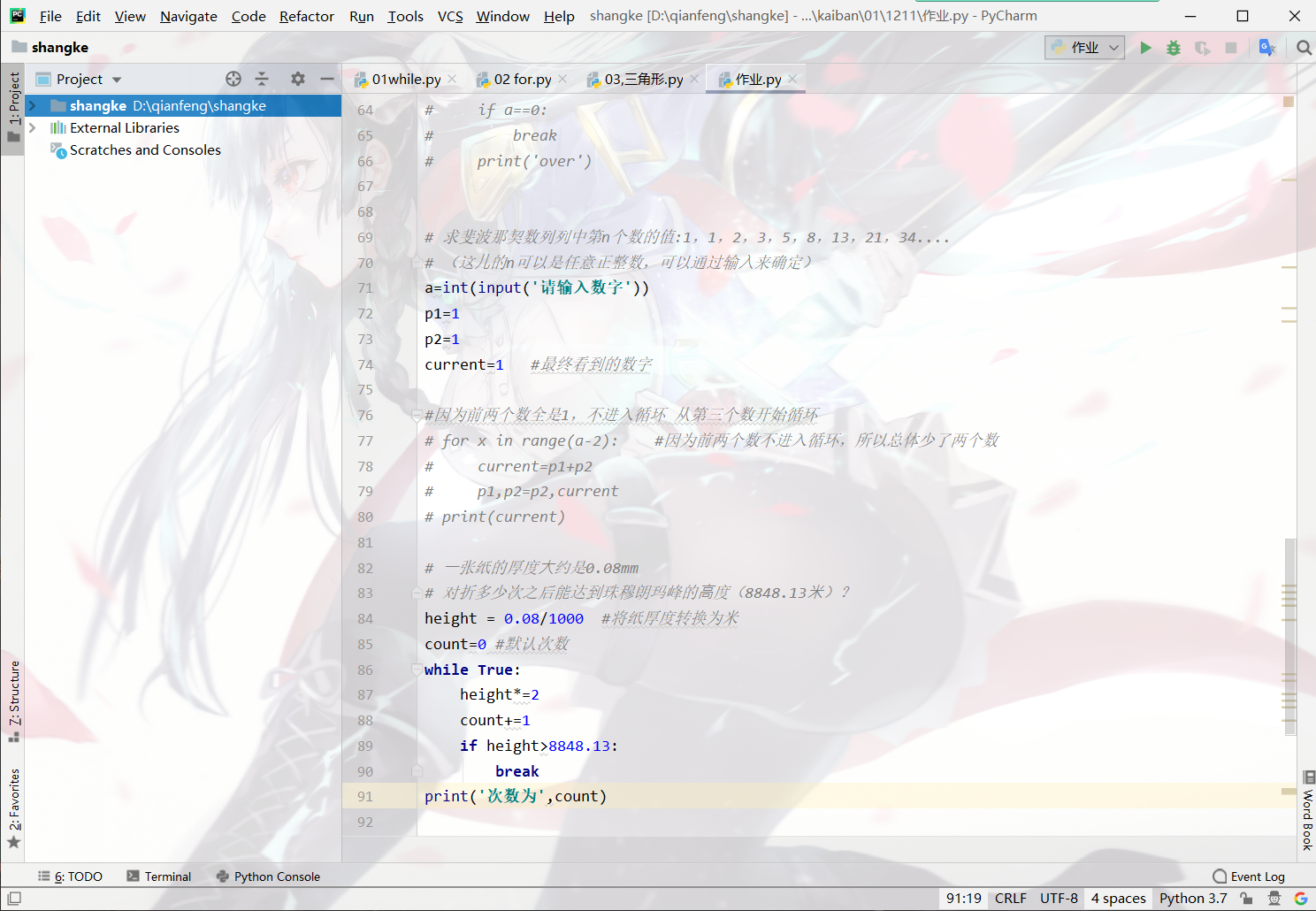Click the Search Everywhere magnifier
This screenshot has width=1316, height=911.
click(1305, 47)
